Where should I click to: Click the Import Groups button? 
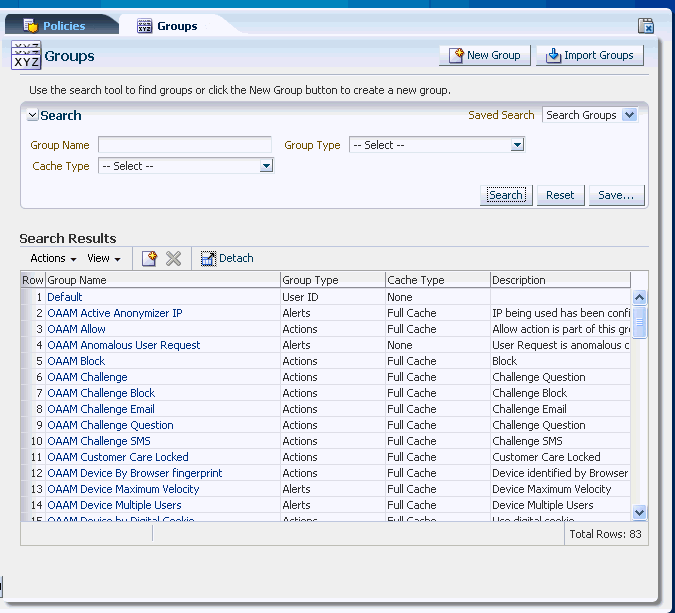(x=590, y=56)
